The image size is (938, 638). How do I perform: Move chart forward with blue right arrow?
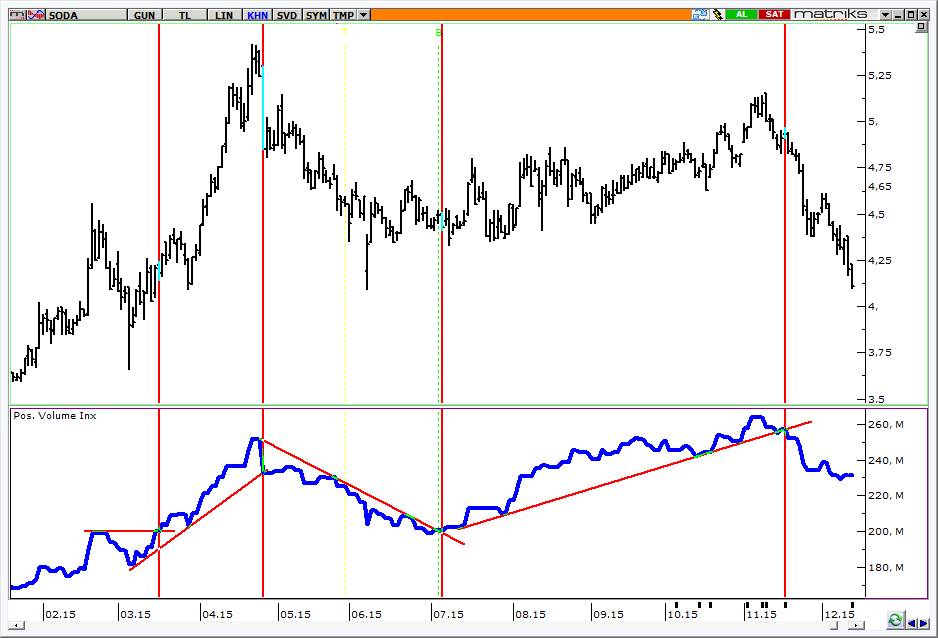pyautogui.click(x=924, y=623)
